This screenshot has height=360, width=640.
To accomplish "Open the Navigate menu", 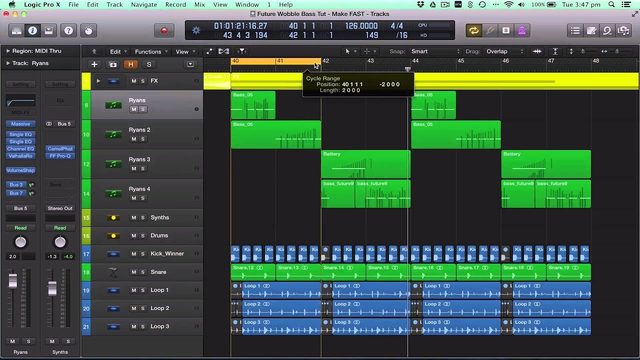I will (x=144, y=4).
